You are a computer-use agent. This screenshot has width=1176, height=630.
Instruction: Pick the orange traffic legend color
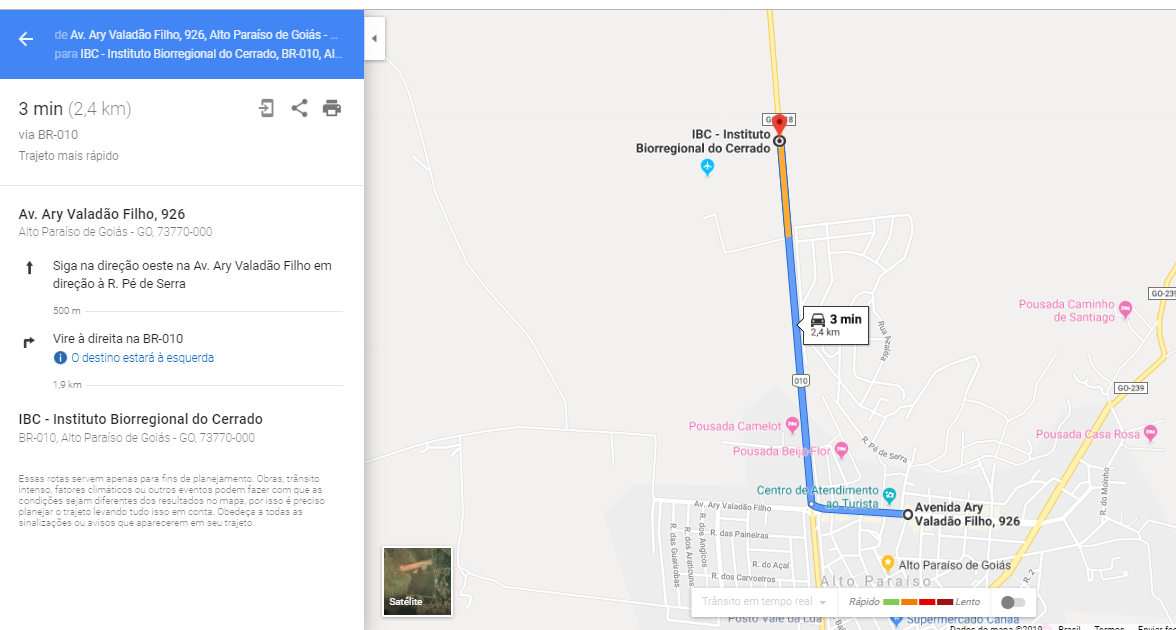(909, 602)
